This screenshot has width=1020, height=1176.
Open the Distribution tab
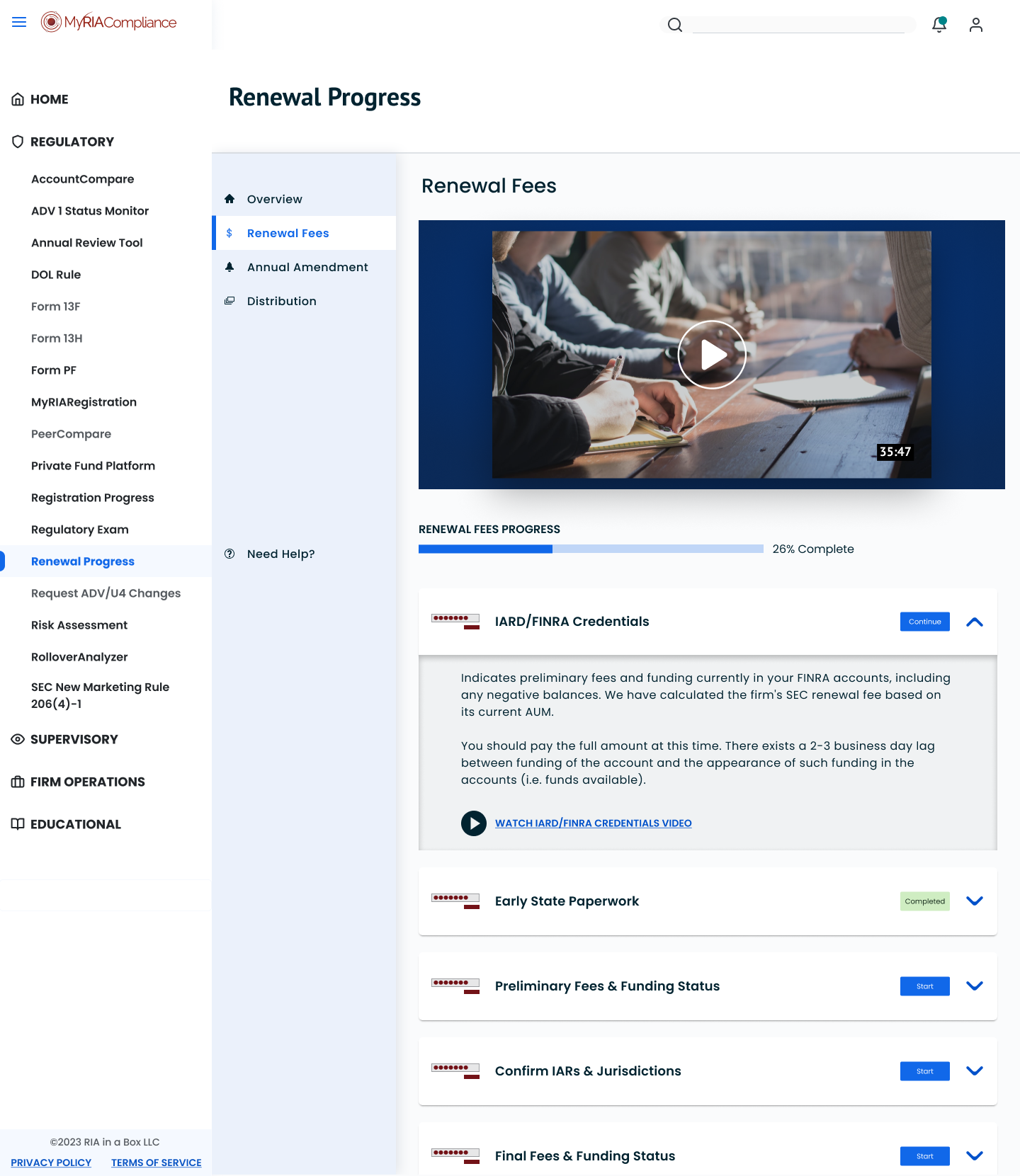305,301
